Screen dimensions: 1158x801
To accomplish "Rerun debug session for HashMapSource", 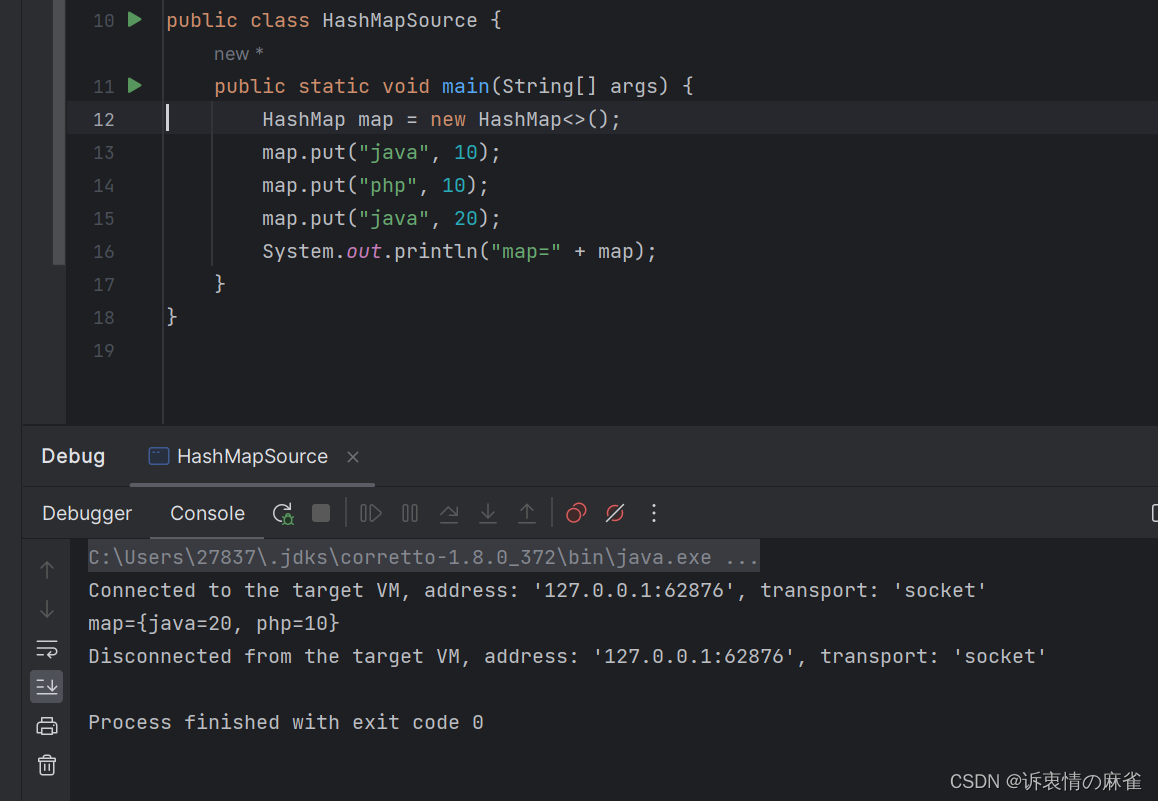I will (283, 513).
